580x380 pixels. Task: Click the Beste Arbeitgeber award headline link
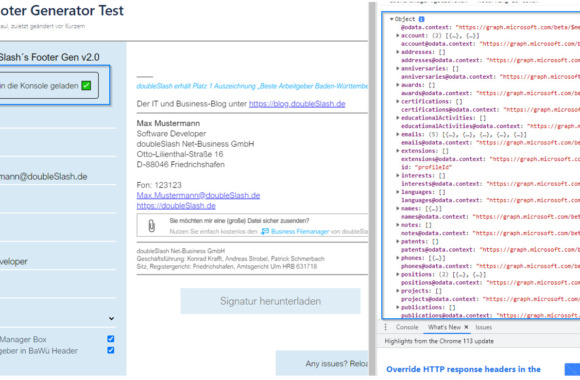(x=252, y=86)
